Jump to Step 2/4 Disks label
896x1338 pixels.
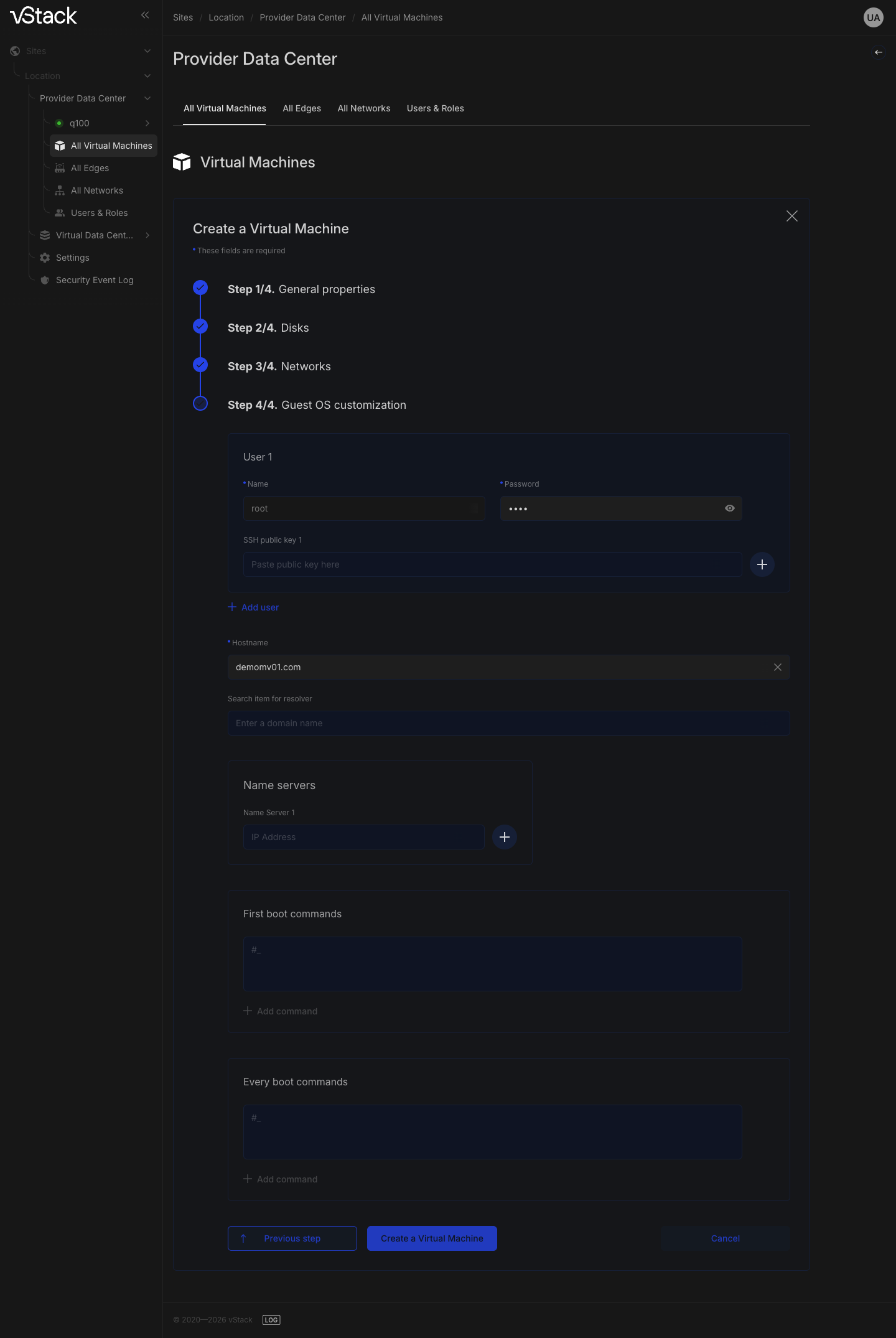(268, 328)
